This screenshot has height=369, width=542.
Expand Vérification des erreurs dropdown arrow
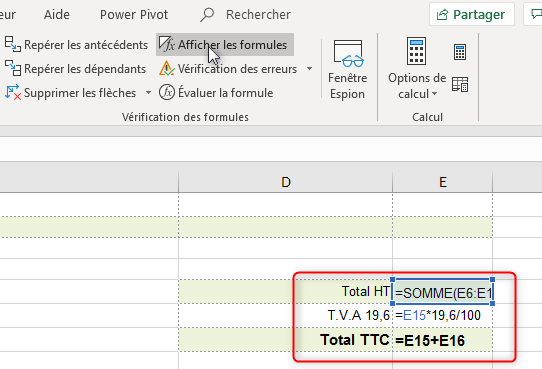(309, 69)
